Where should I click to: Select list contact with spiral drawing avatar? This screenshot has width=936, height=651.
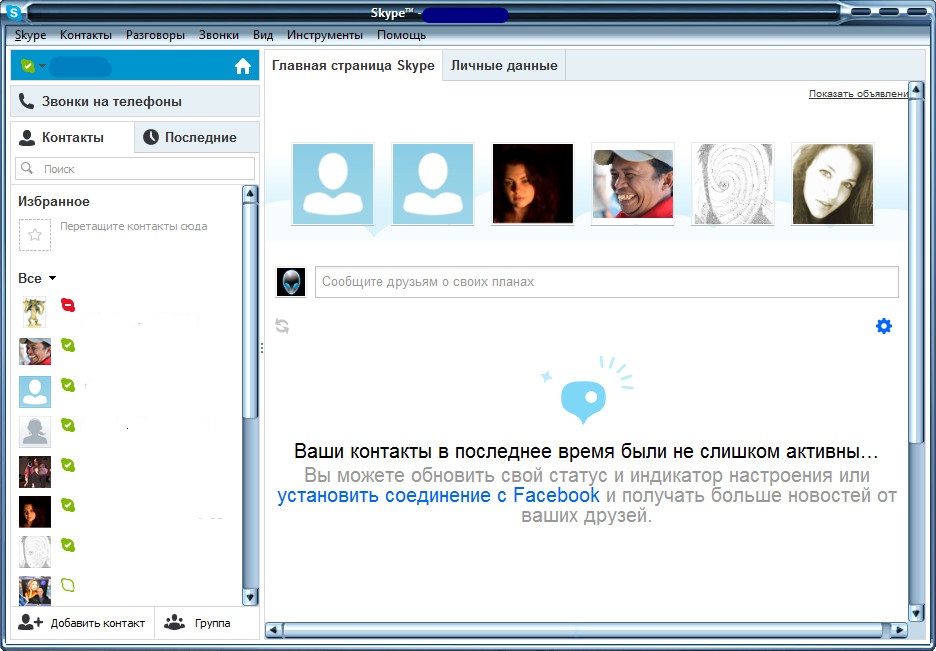point(35,551)
